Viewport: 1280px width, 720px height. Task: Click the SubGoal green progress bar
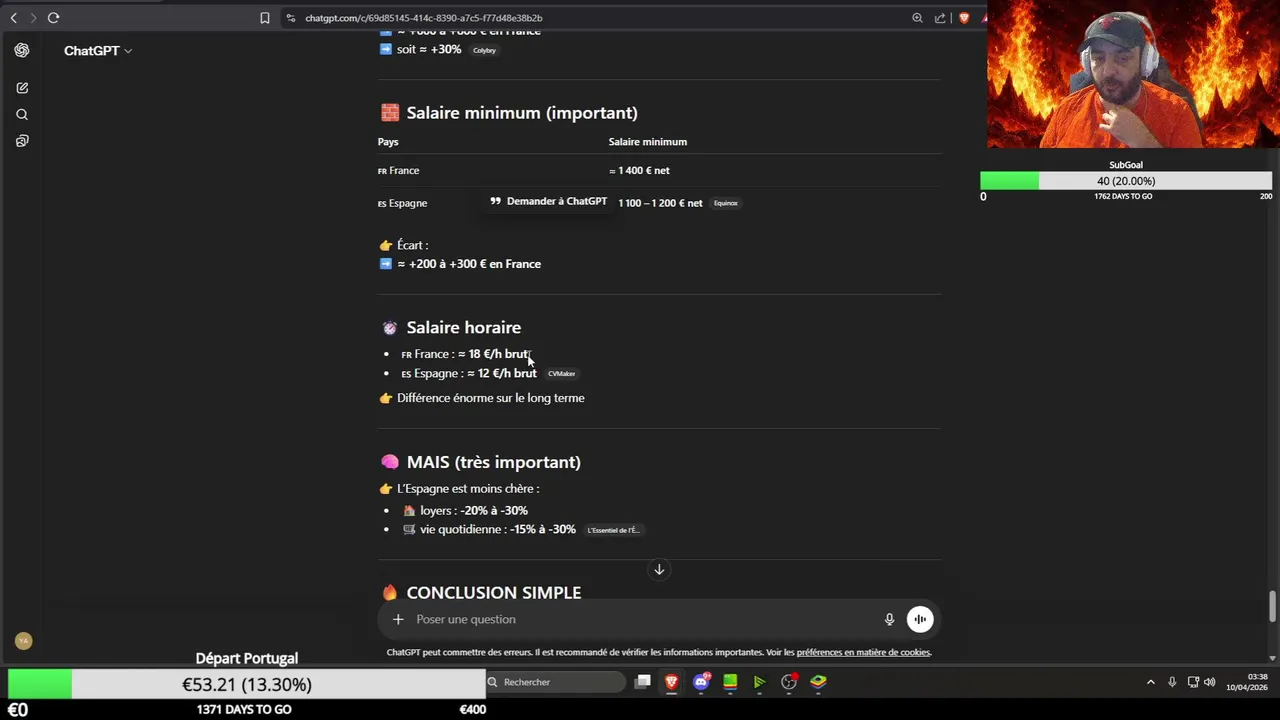point(1009,181)
